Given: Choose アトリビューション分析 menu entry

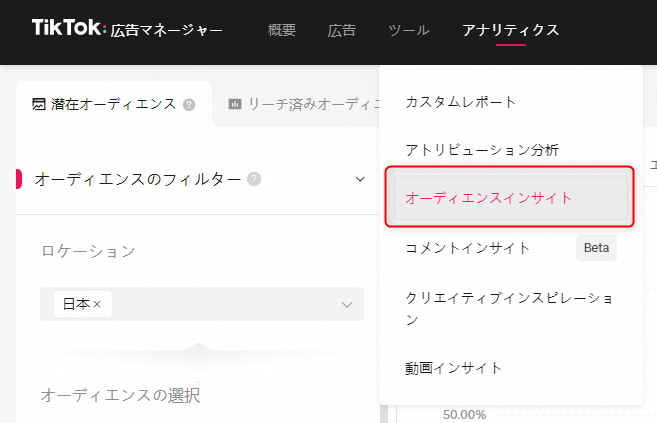Looking at the screenshot, I should pos(482,150).
